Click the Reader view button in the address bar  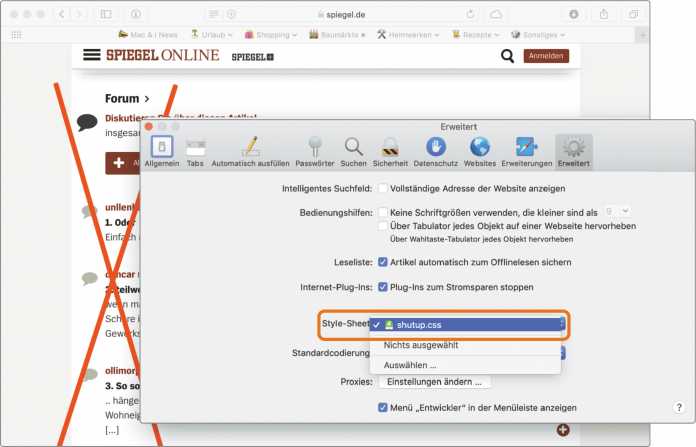click(214, 14)
